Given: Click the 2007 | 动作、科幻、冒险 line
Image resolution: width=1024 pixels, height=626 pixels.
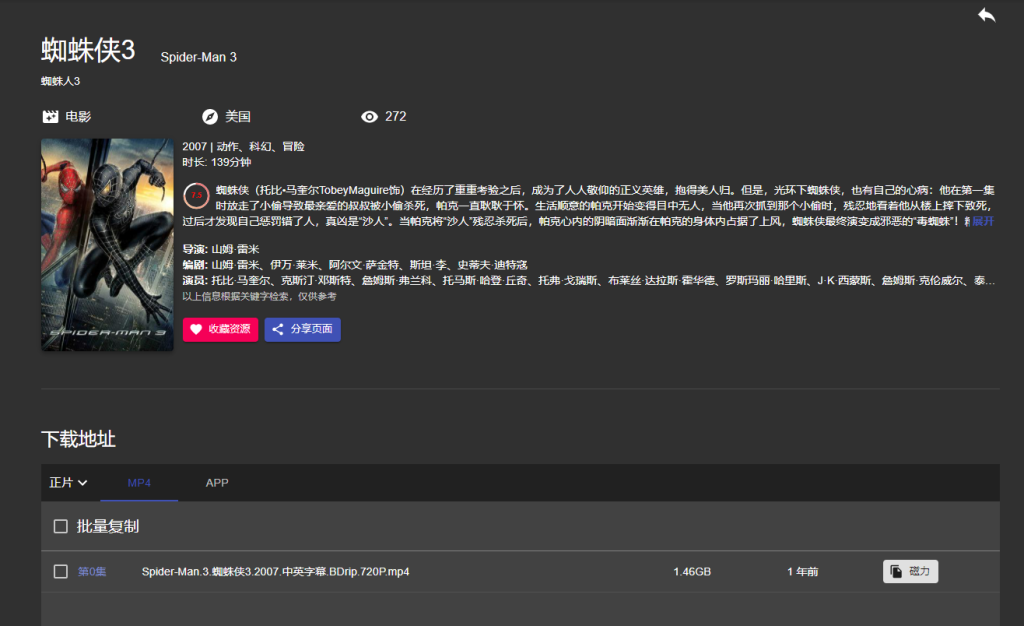Looking at the screenshot, I should click(244, 146).
